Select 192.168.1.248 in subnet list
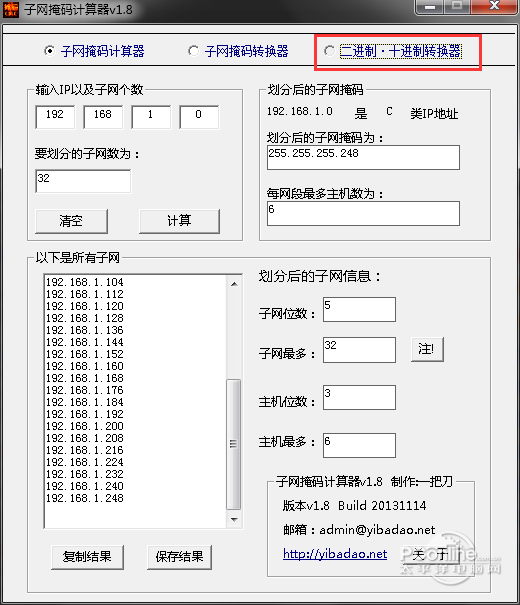This screenshot has width=520, height=605. click(x=84, y=498)
